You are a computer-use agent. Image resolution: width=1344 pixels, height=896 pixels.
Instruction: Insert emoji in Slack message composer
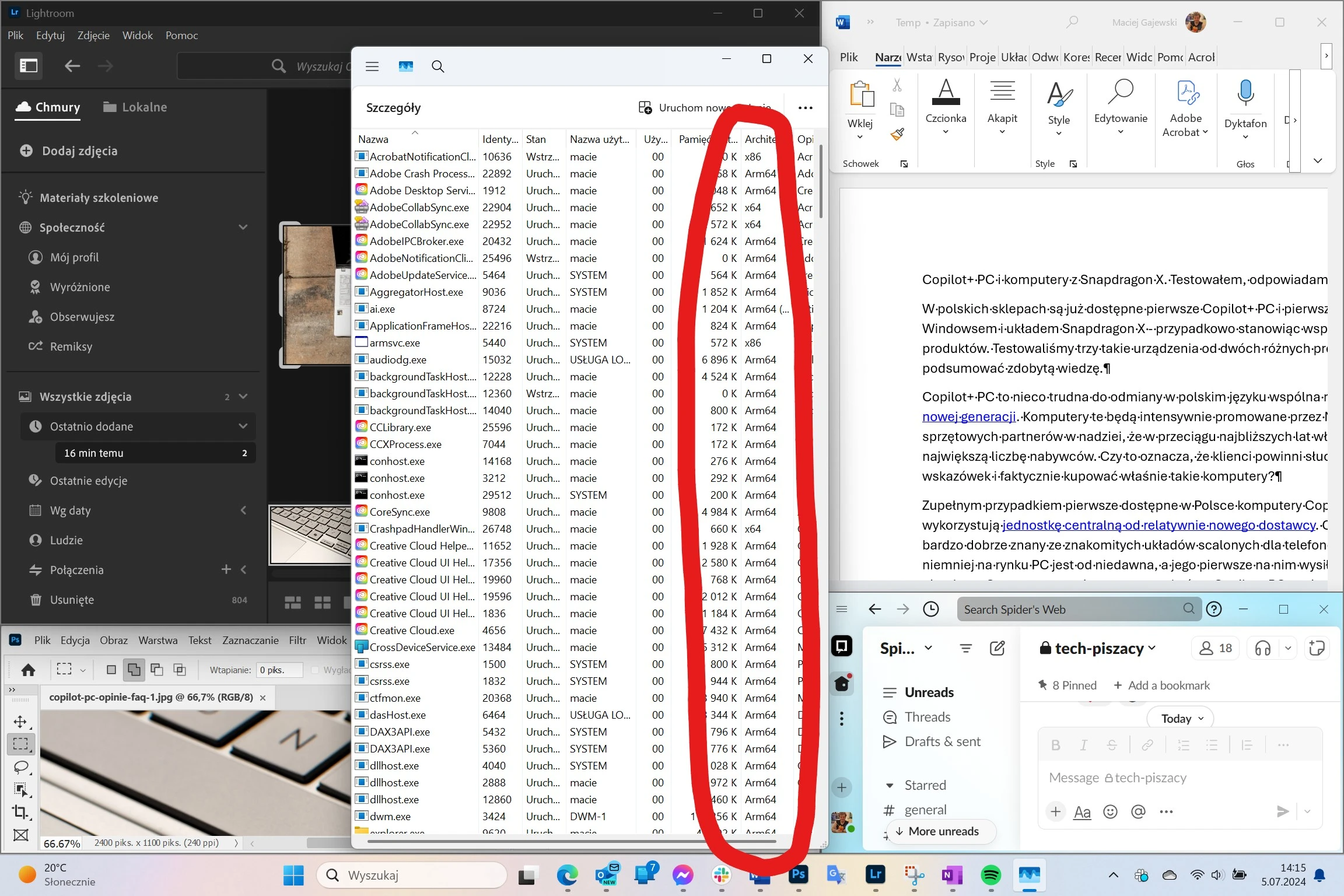(1110, 811)
